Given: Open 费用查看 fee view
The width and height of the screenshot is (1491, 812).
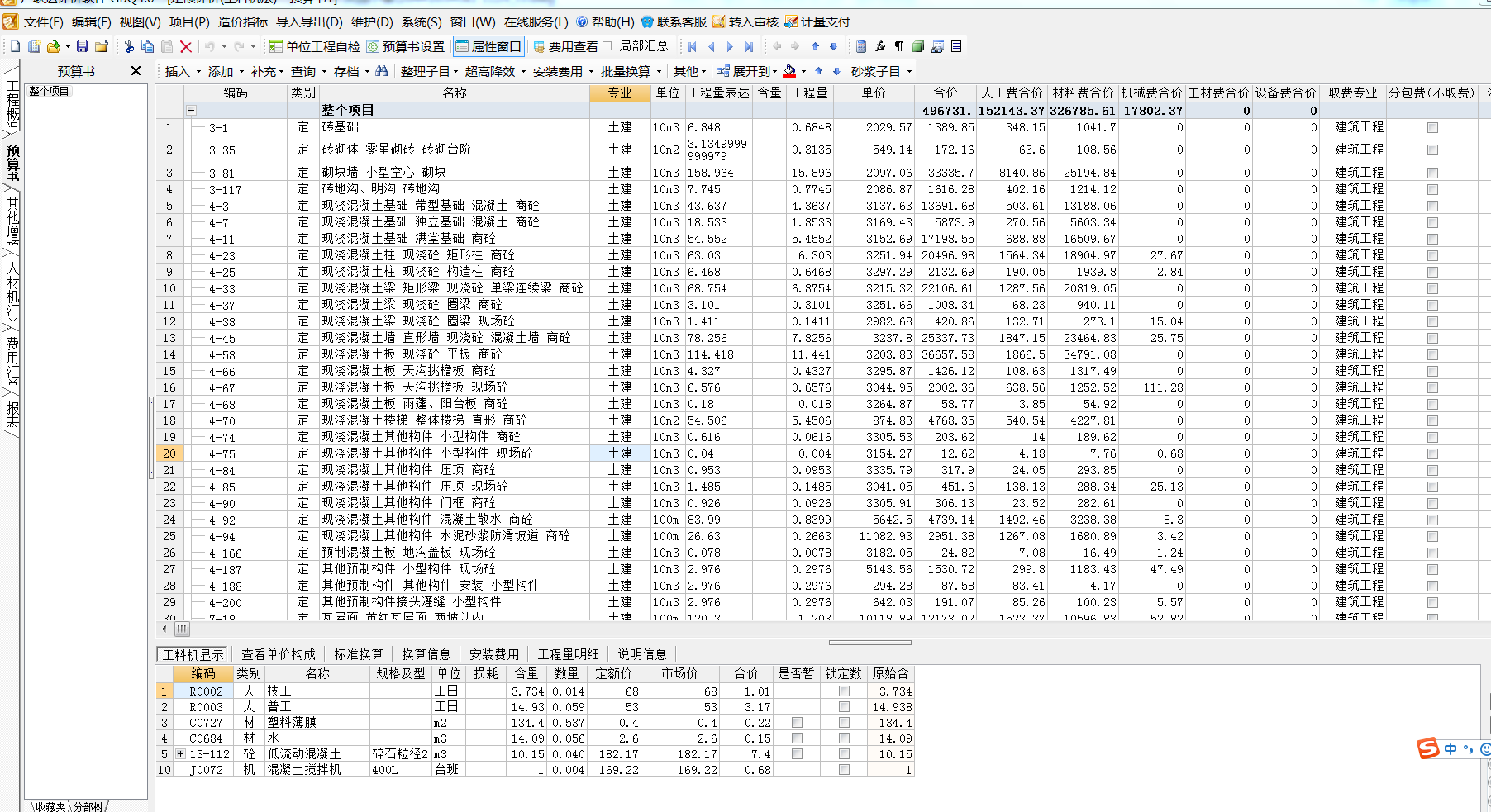Looking at the screenshot, I should 565,46.
